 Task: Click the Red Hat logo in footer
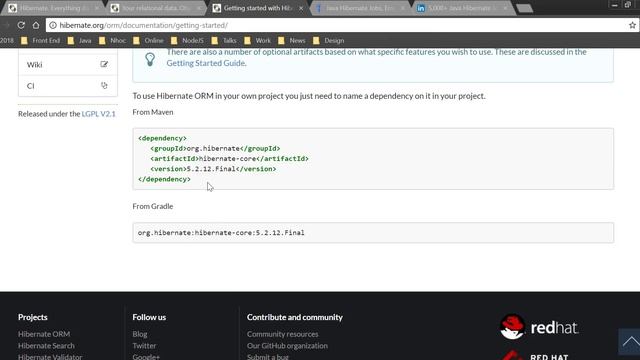[x=539, y=327]
